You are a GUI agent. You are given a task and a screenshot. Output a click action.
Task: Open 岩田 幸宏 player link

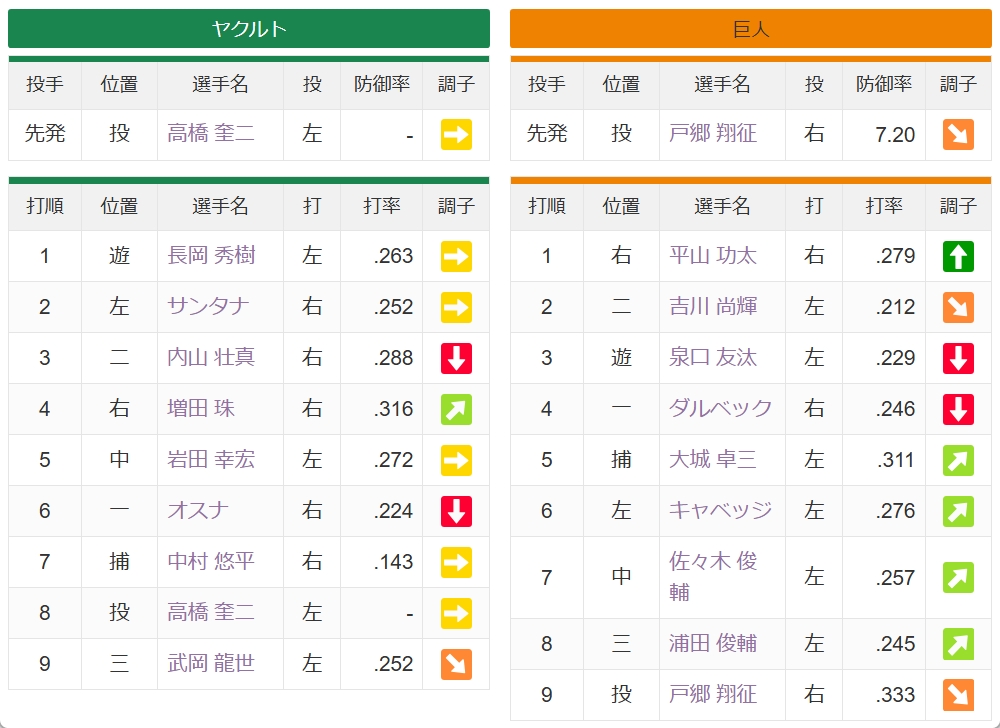211,459
